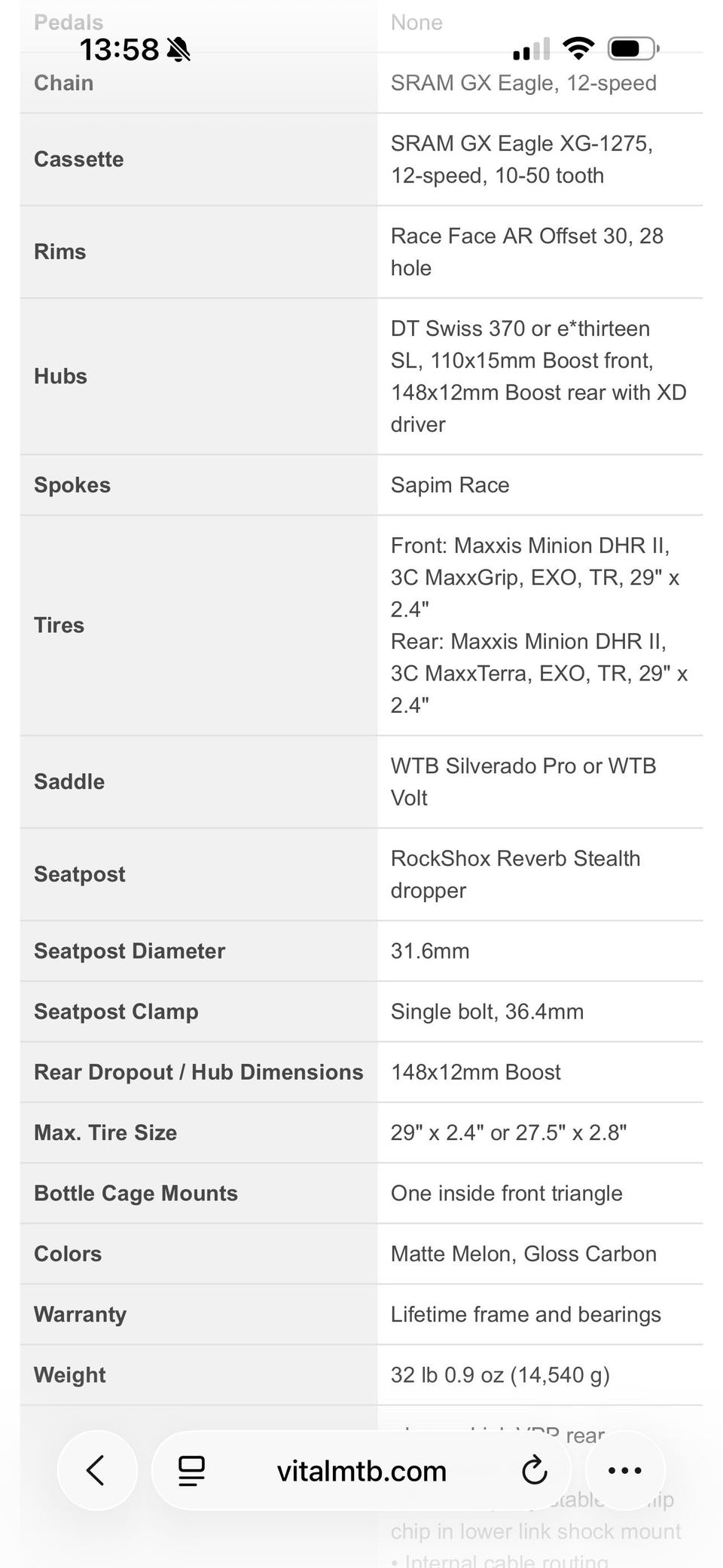Screen dimensions: 723x1568
Task: Tap the Matte Melon, Gloss Carbon colors value
Action: click(523, 1254)
